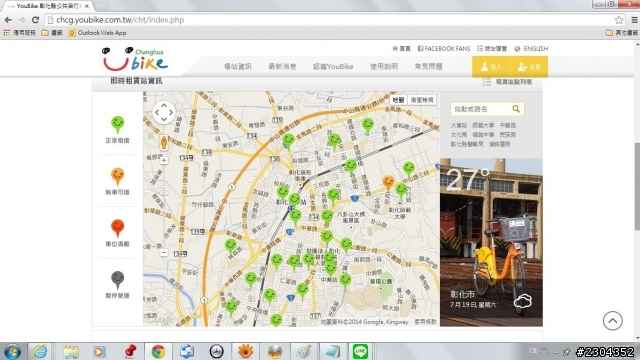Click the circular scroll-to-top arrow button
640x360 pixels.
613,321
